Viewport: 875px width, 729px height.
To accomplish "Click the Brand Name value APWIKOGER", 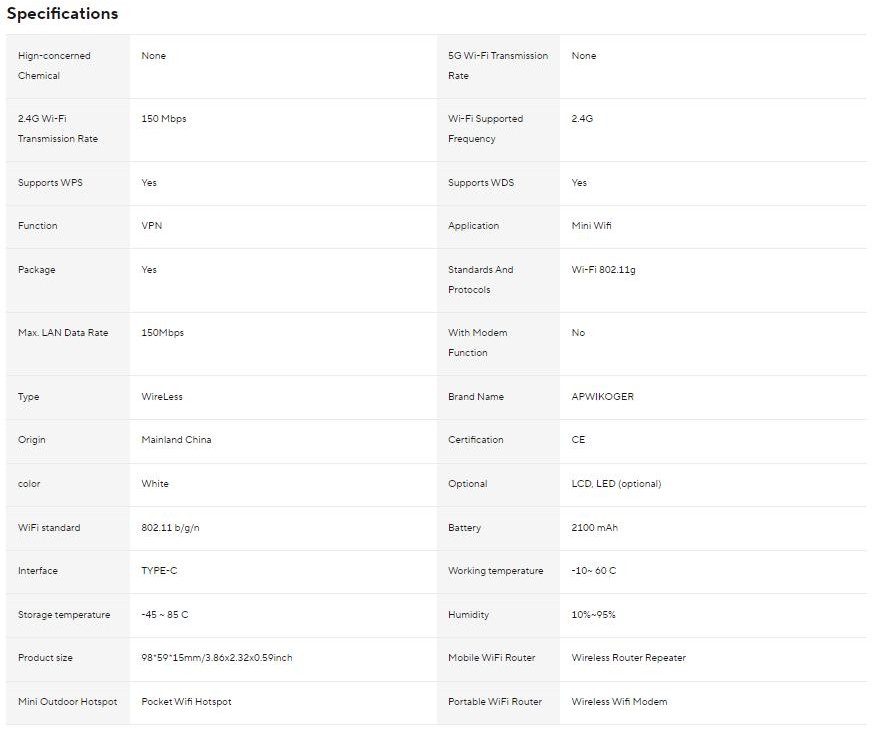I will (602, 397).
